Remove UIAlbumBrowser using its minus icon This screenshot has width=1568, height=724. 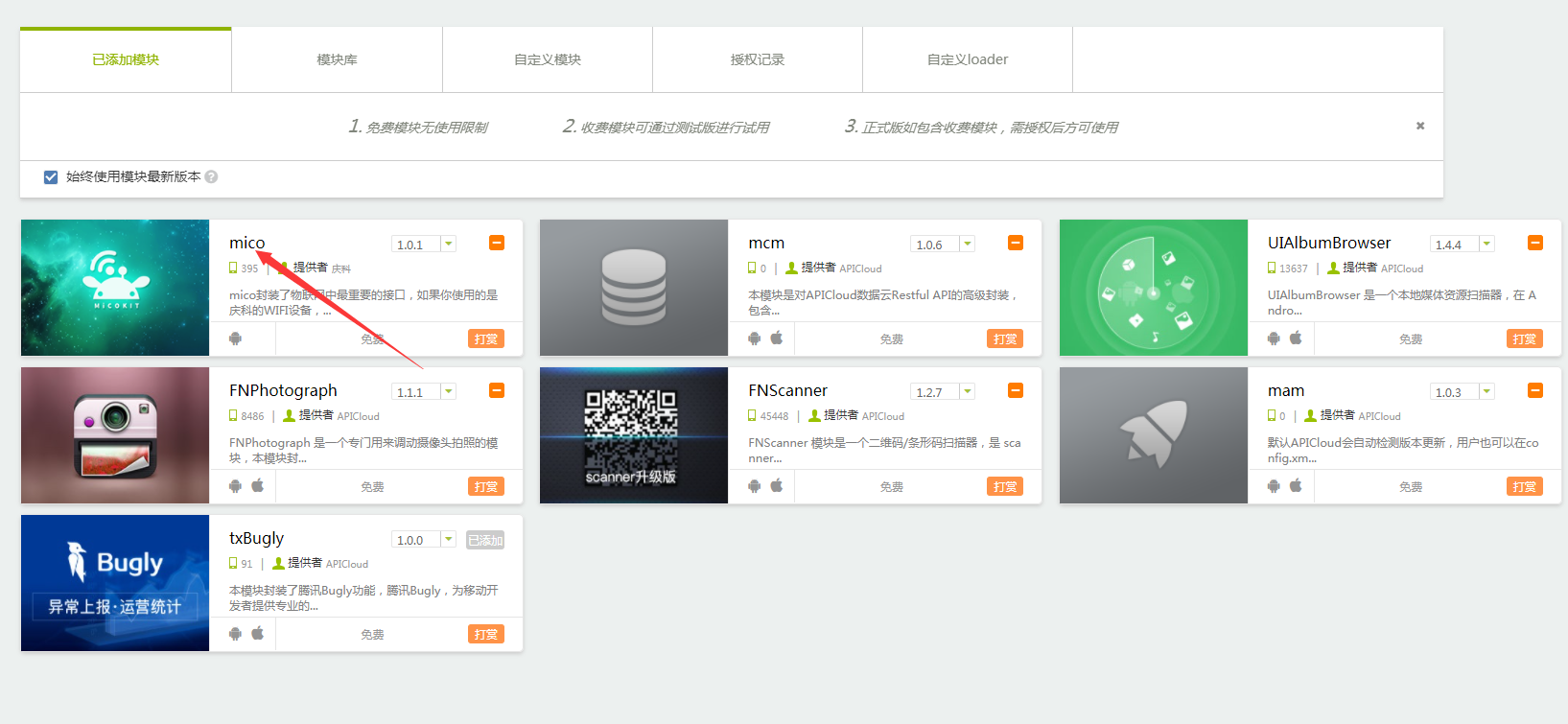coord(1535,243)
